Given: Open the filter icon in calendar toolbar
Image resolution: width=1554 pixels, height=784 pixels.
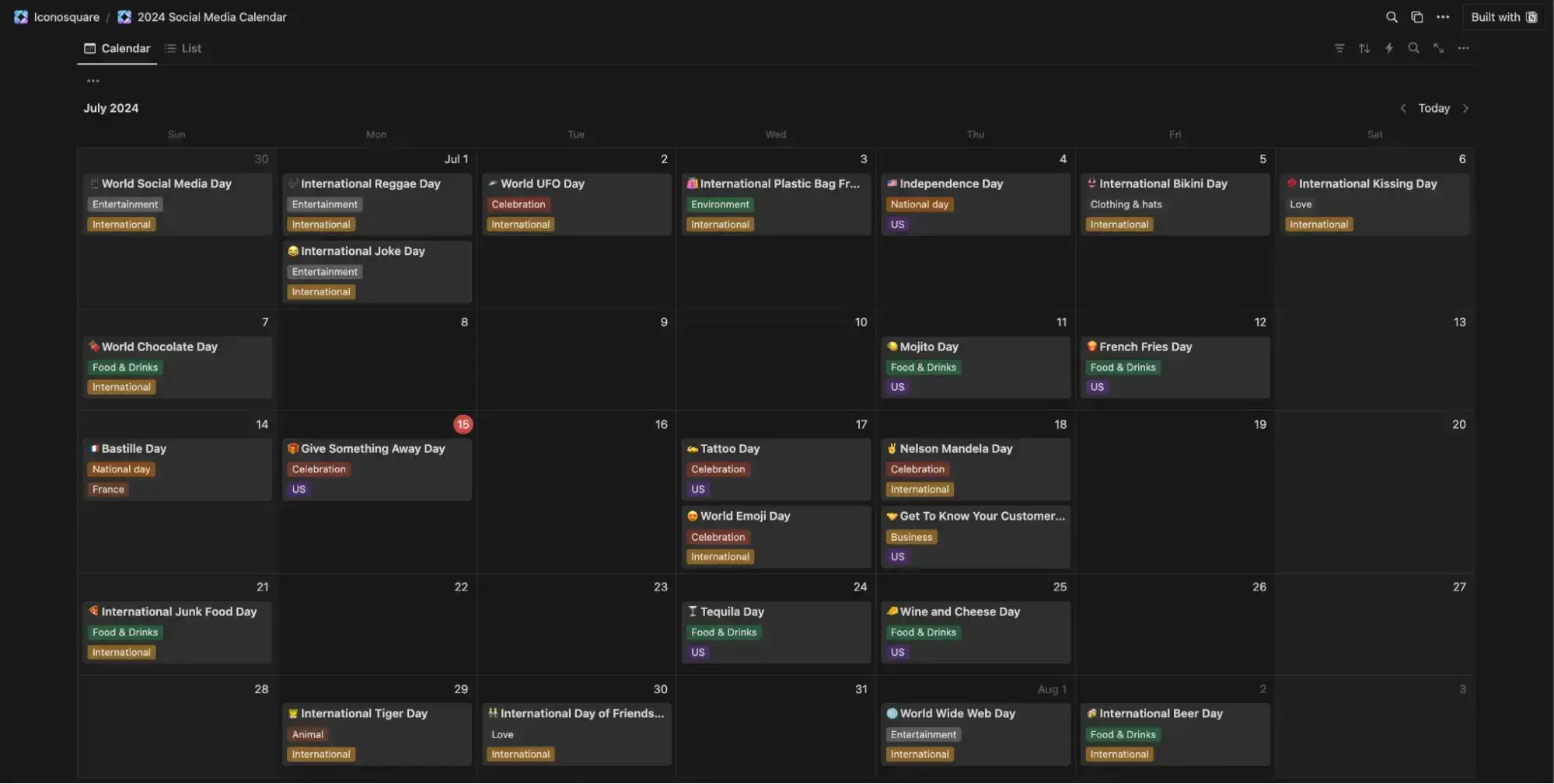Looking at the screenshot, I should [x=1339, y=48].
